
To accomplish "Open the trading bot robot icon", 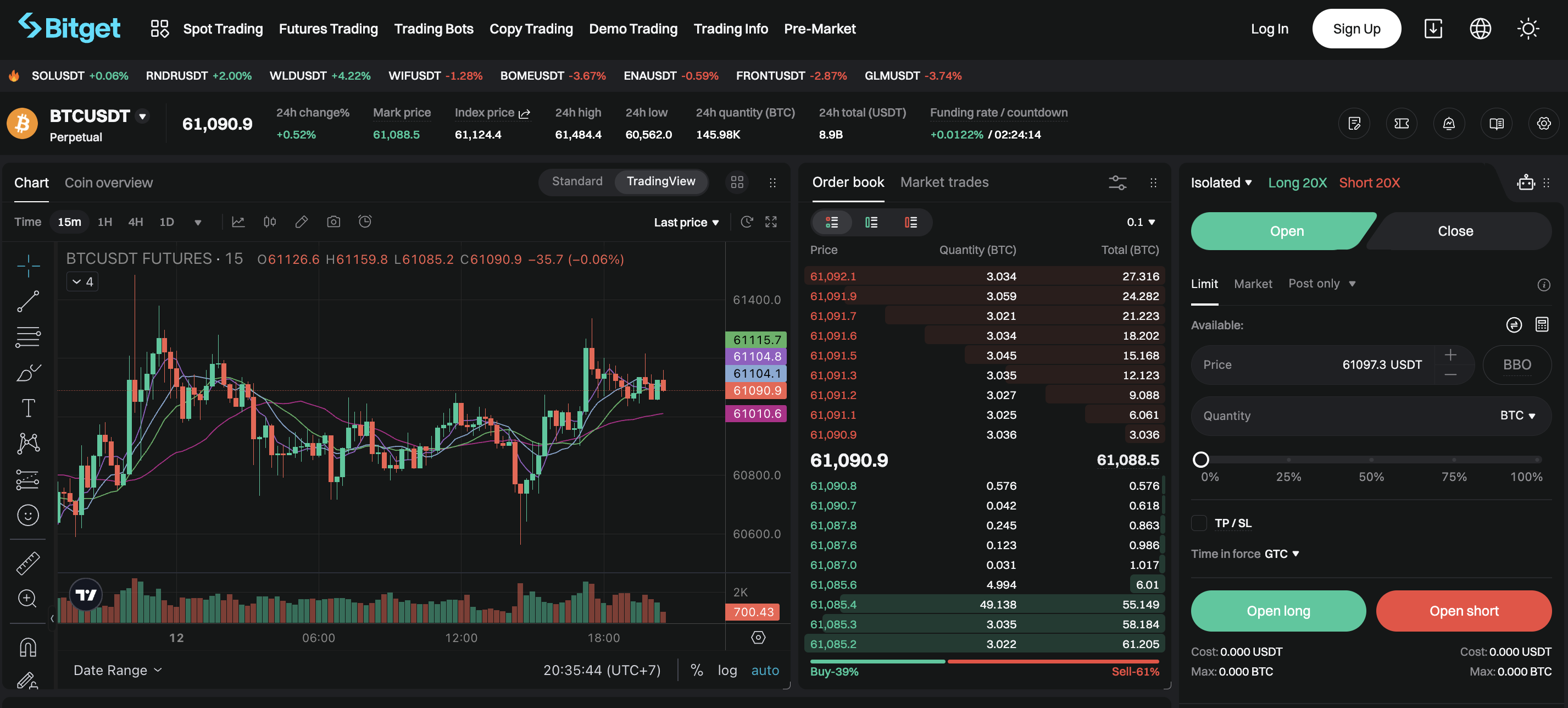I will (1526, 182).
